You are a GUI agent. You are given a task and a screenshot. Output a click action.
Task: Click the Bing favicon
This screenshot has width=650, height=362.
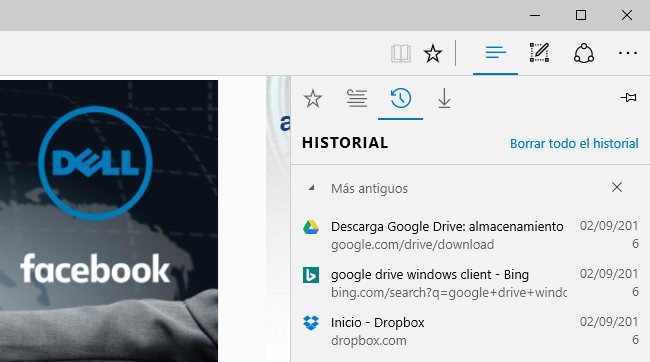[311, 275]
